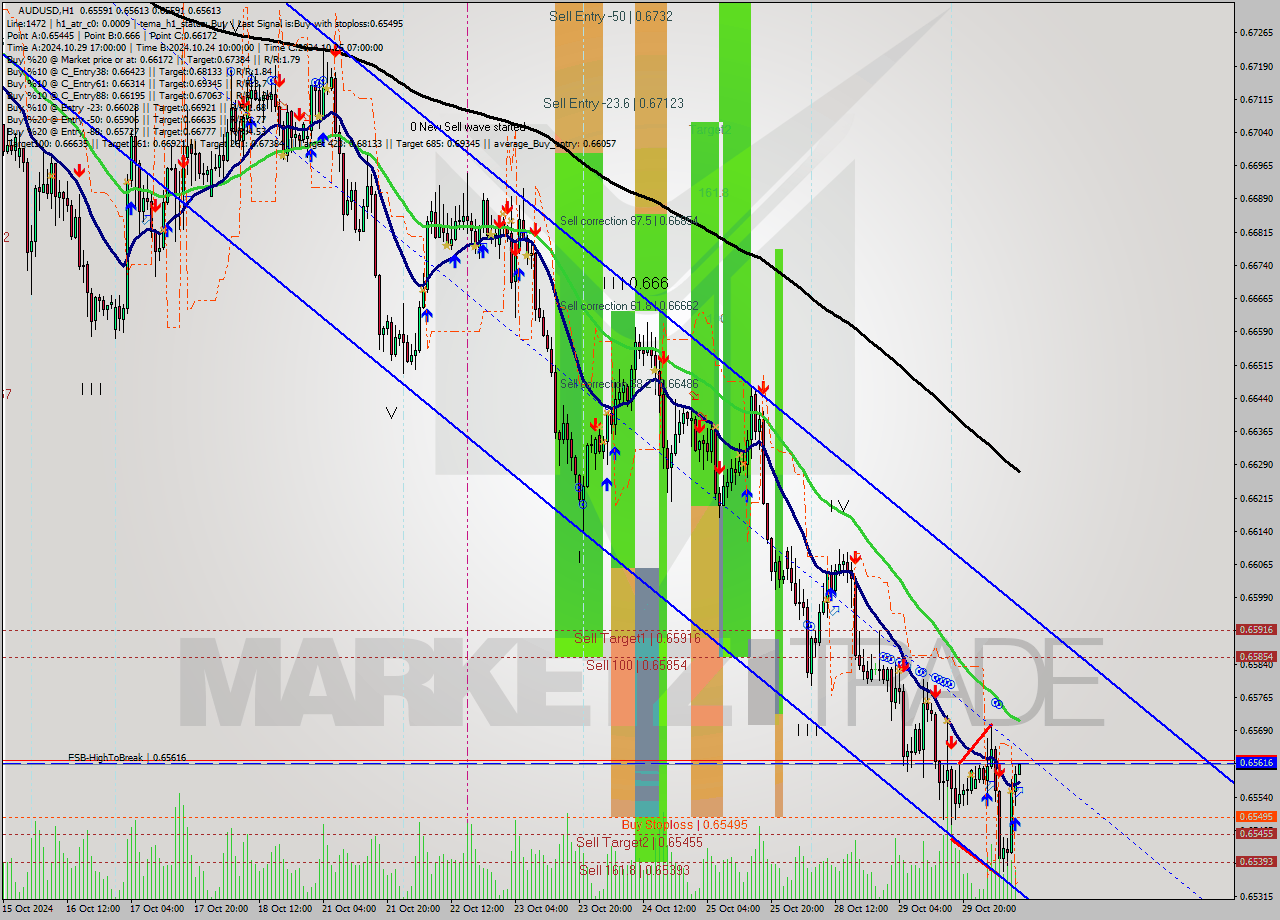This screenshot has width=1280, height=920.
Task: Select the 'Sell 100 | 0.65854' label
Action: click(637, 665)
